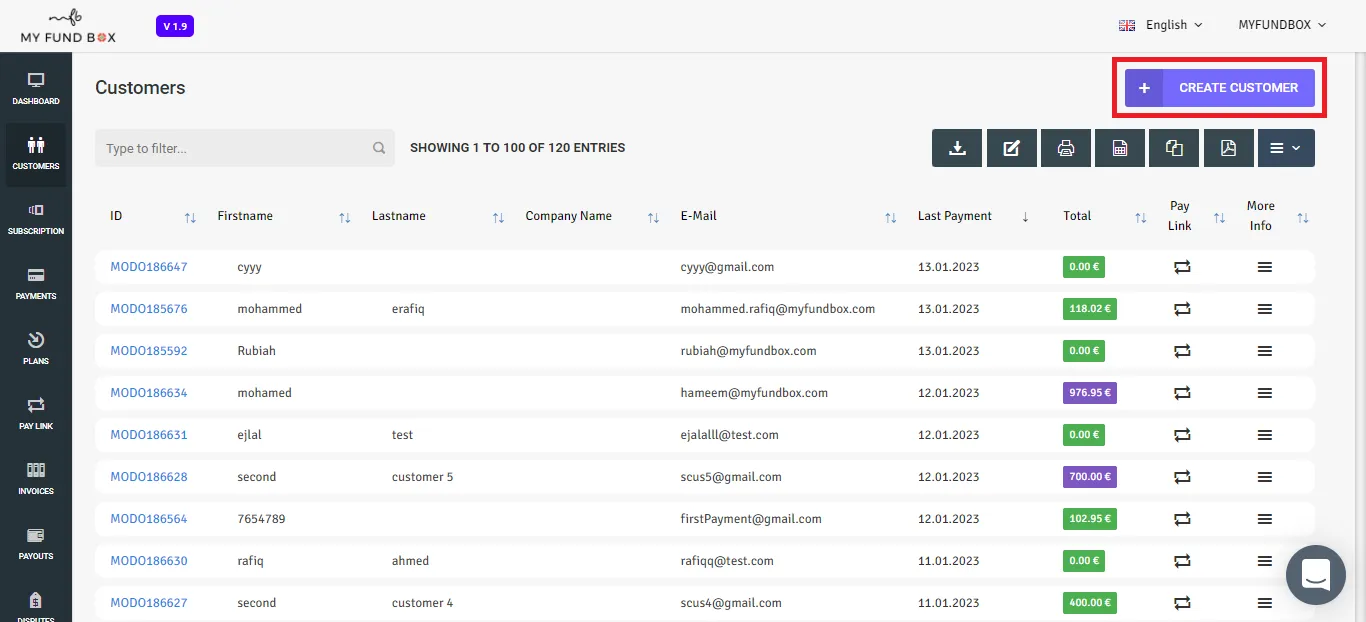1366x622 pixels.
Task: Open customer MODO185676 link
Action: (149, 309)
